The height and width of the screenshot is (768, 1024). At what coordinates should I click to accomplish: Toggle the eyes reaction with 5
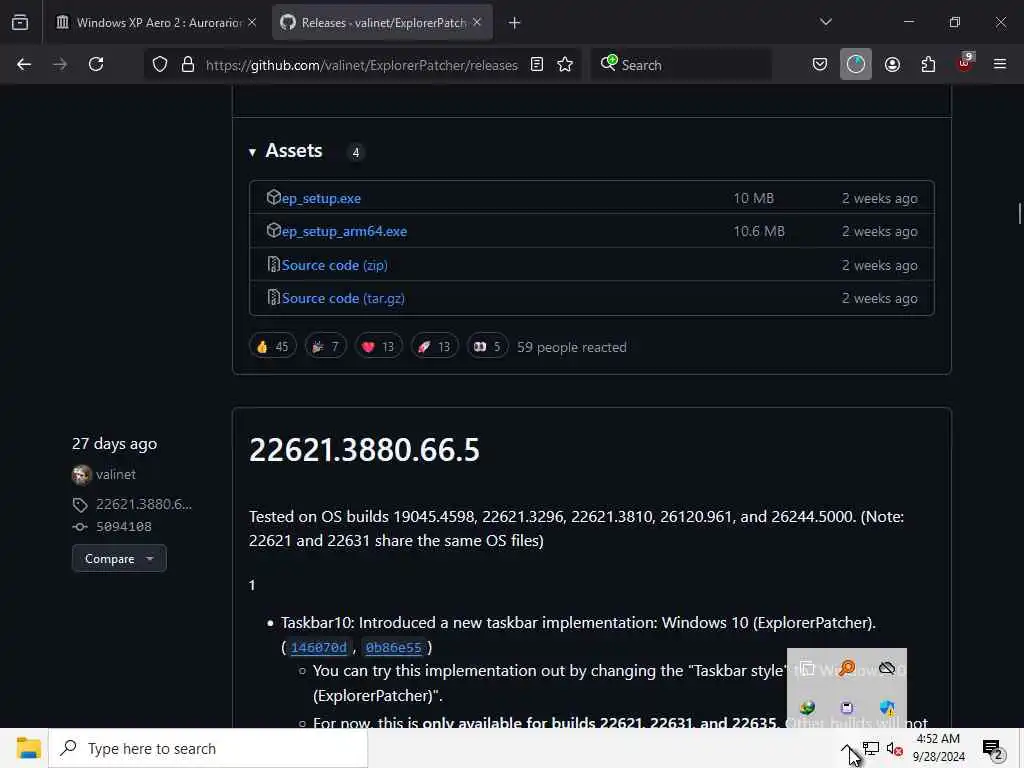(x=488, y=346)
